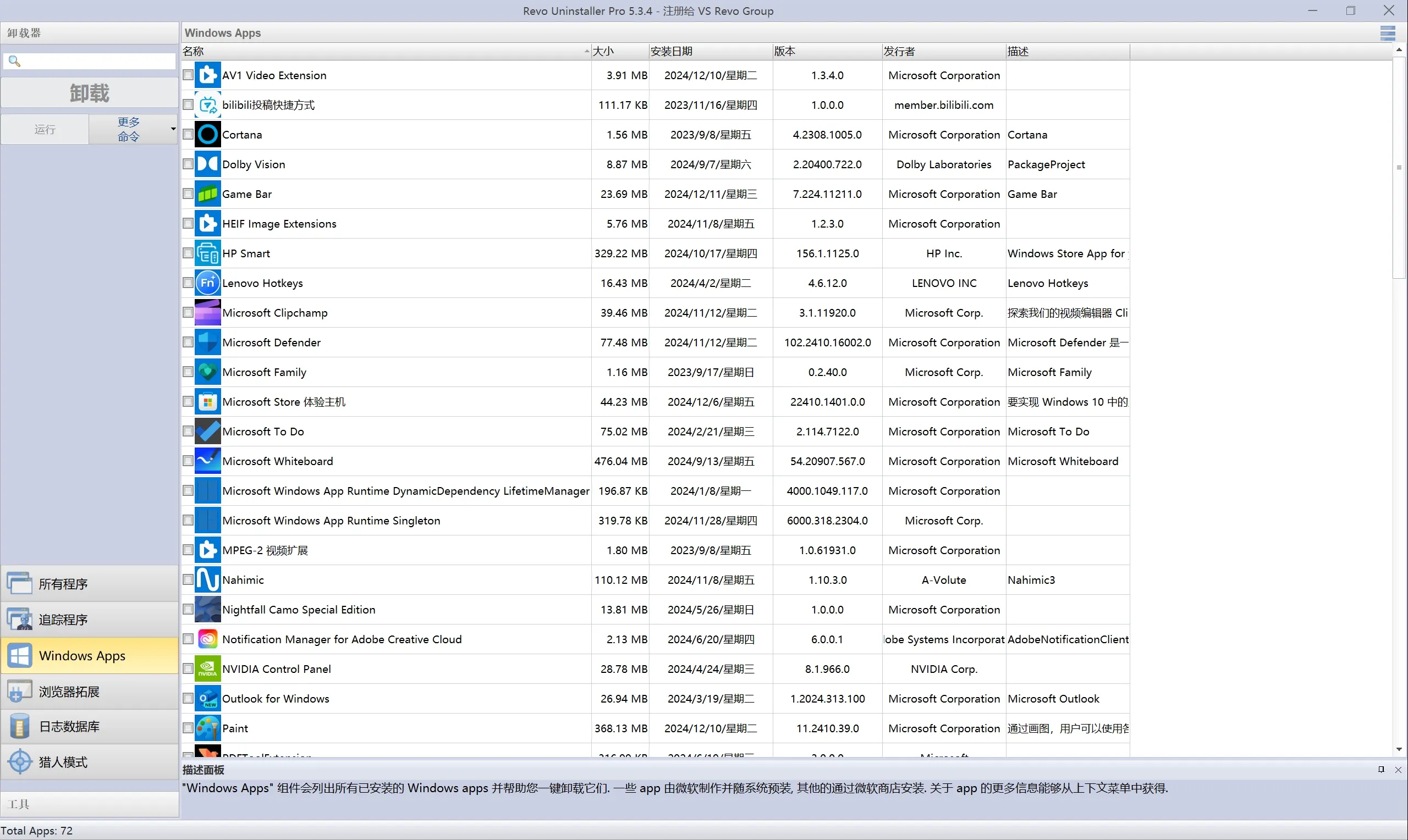
Task: Click the Nahimic app icon
Action: pyautogui.click(x=207, y=580)
